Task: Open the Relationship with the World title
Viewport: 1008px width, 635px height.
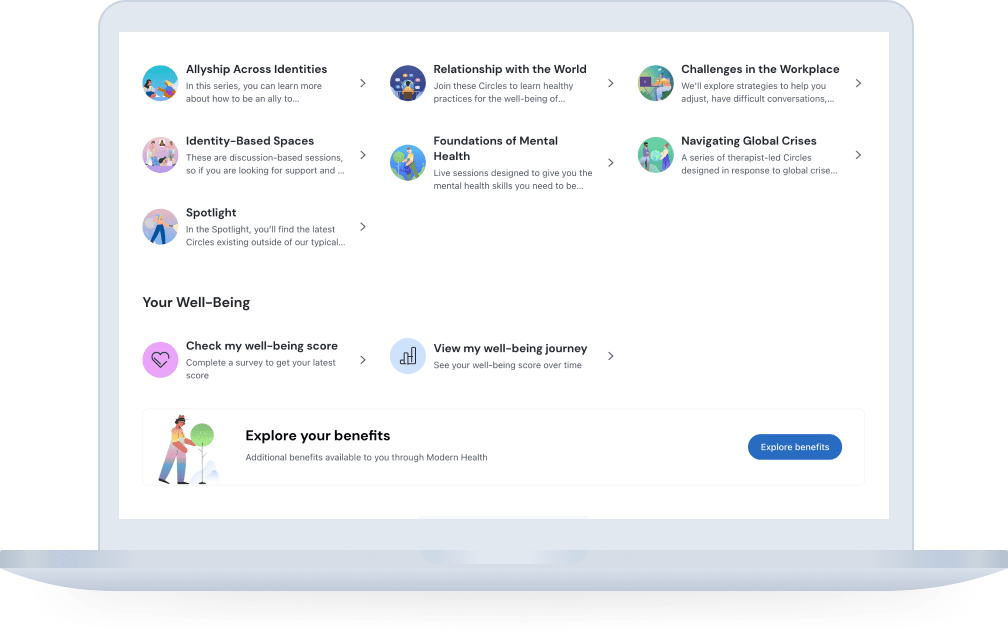Action: pyautogui.click(x=510, y=69)
